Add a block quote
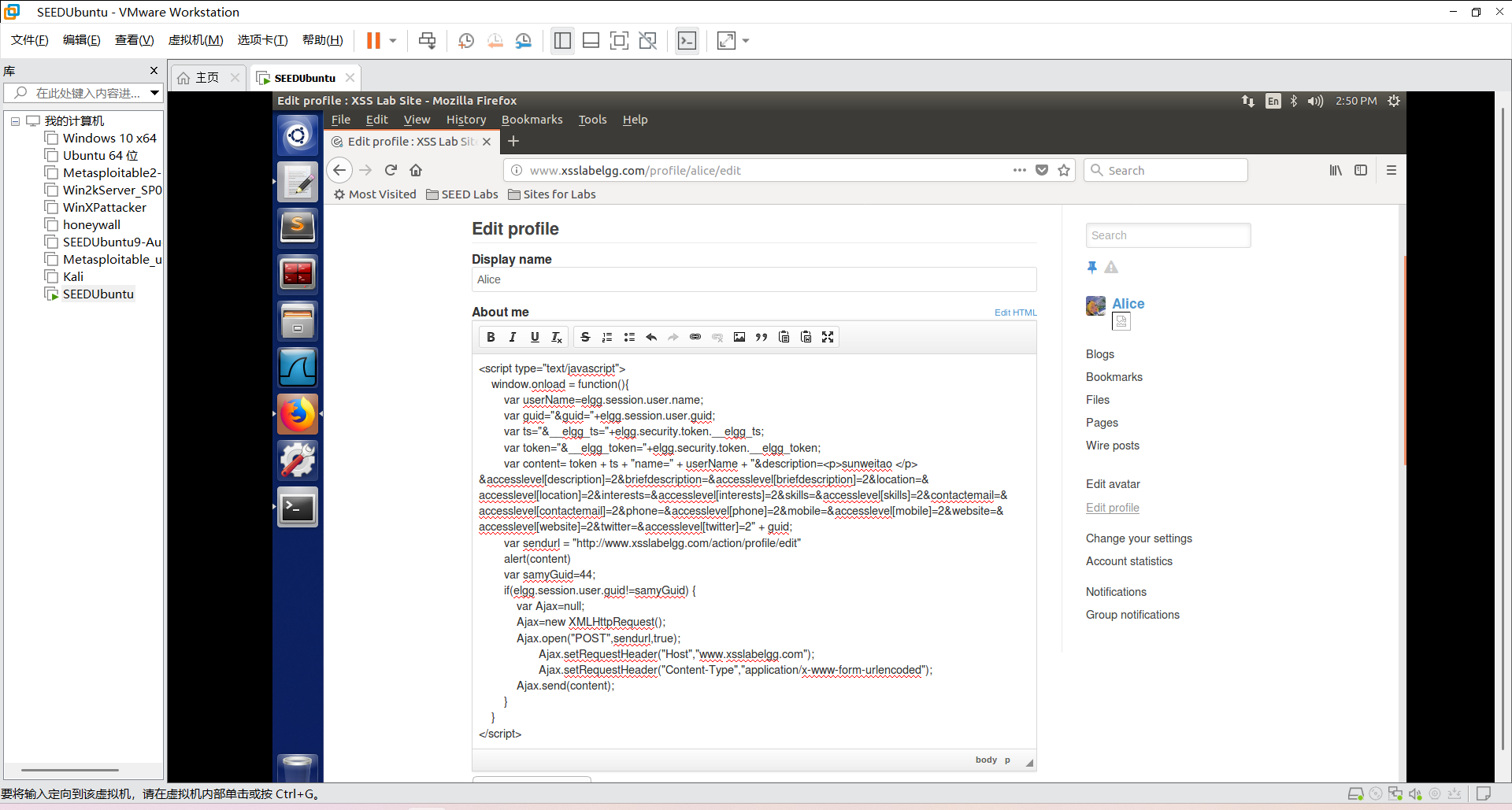Image resolution: width=1512 pixels, height=810 pixels. 762,337
